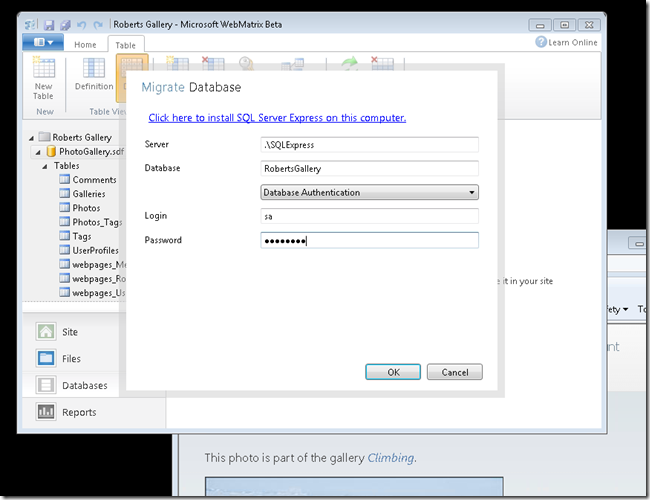The width and height of the screenshot is (650, 500).
Task: Select the UserProfiles table
Action: coord(95,250)
